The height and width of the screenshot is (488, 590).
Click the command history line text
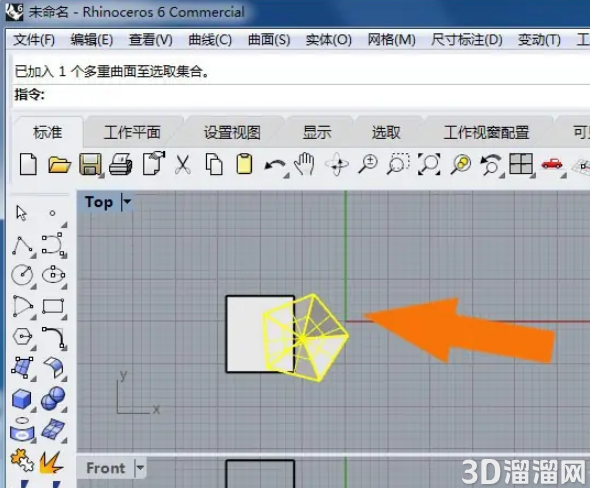click(112, 71)
